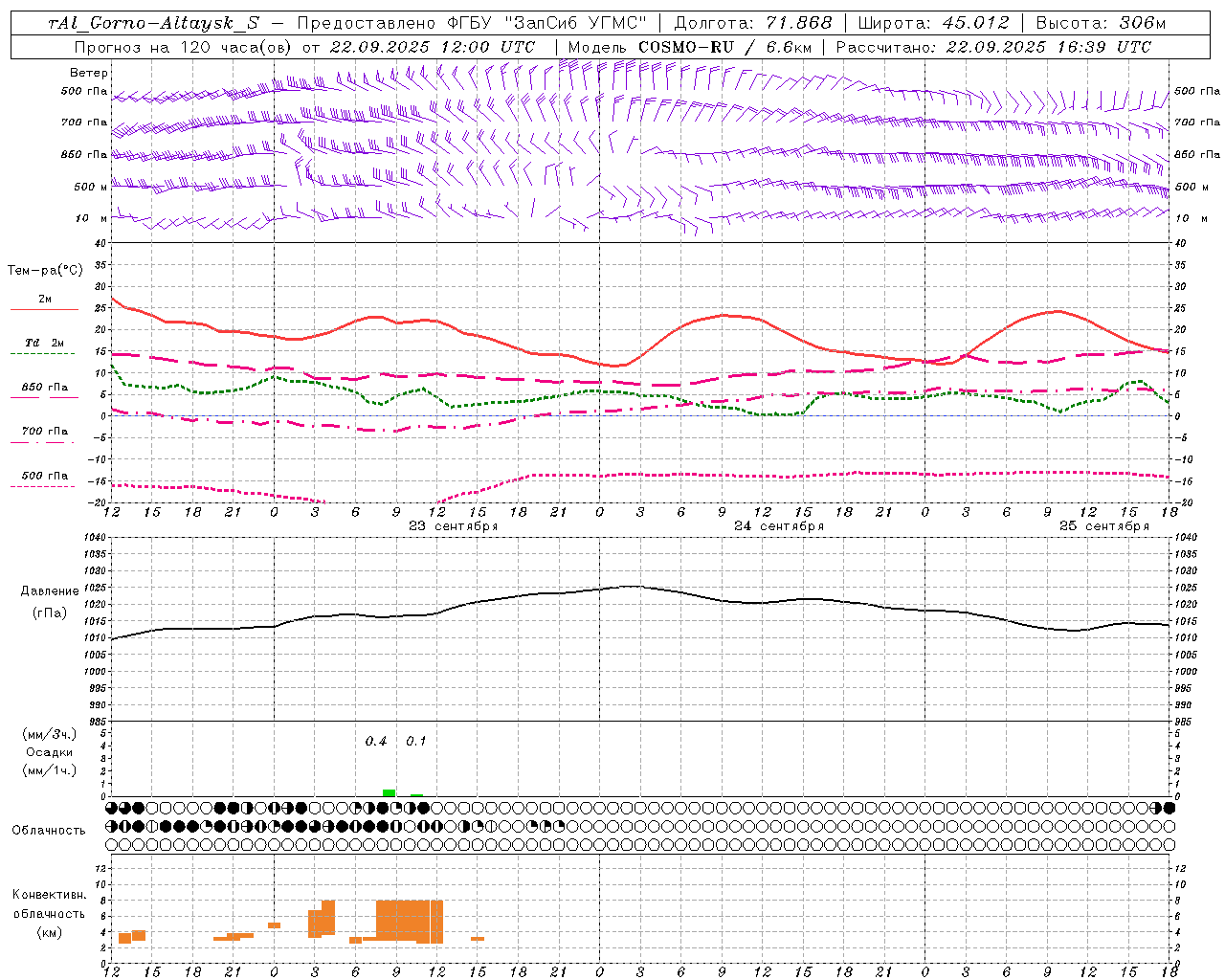Click the 700 гПа dash-dot temperature legend
This screenshot has width=1225, height=980.
coord(44,434)
